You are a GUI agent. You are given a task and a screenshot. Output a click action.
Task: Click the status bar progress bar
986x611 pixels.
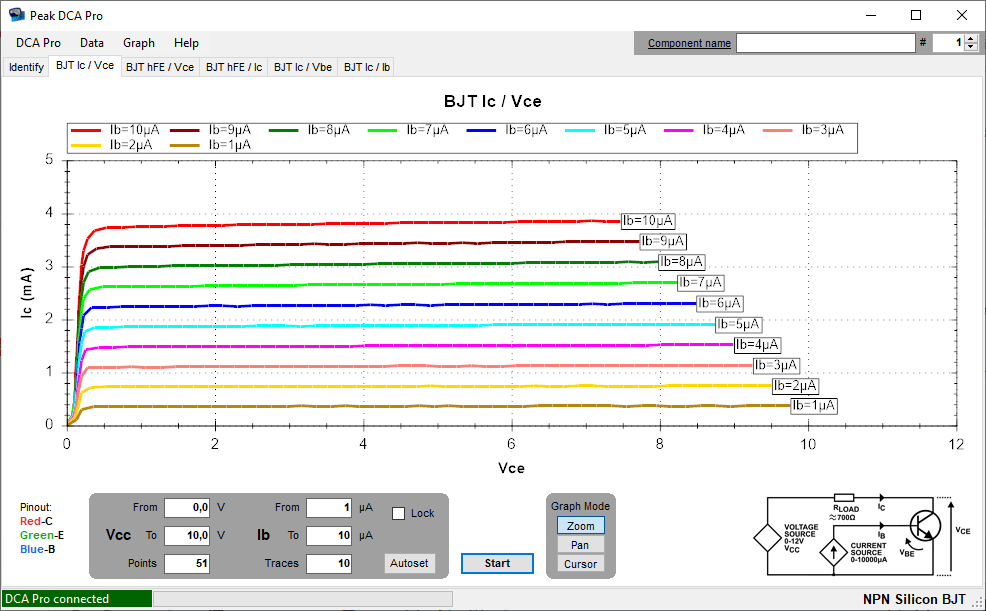pyautogui.click(x=303, y=598)
